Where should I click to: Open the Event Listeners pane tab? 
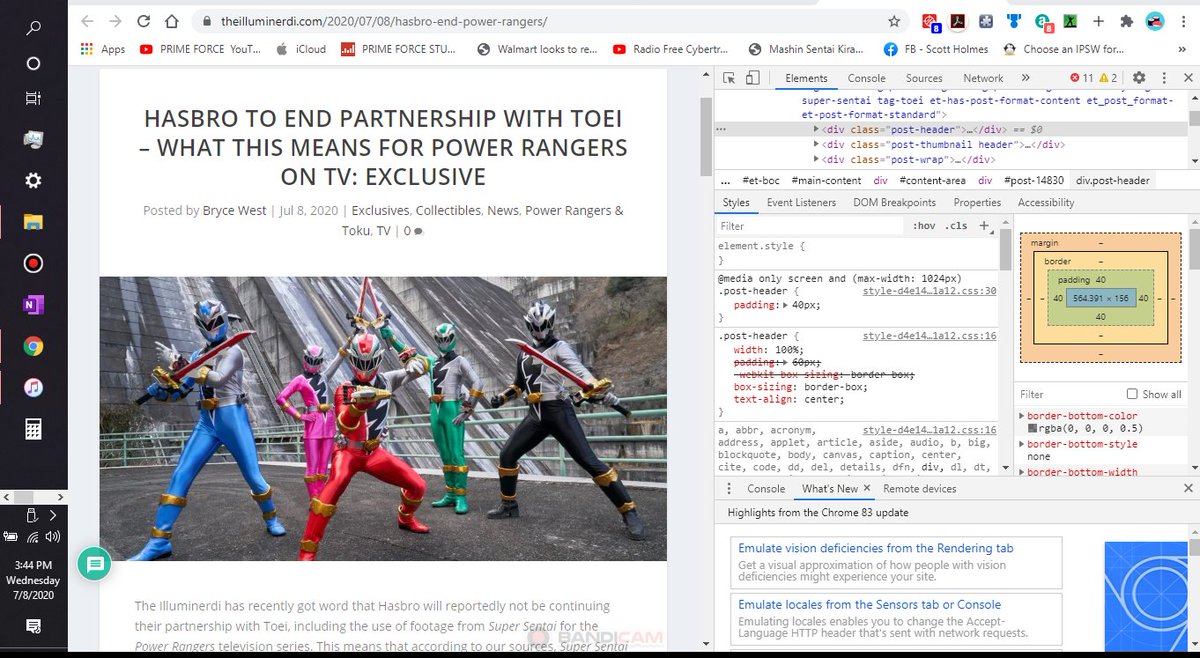click(x=801, y=202)
